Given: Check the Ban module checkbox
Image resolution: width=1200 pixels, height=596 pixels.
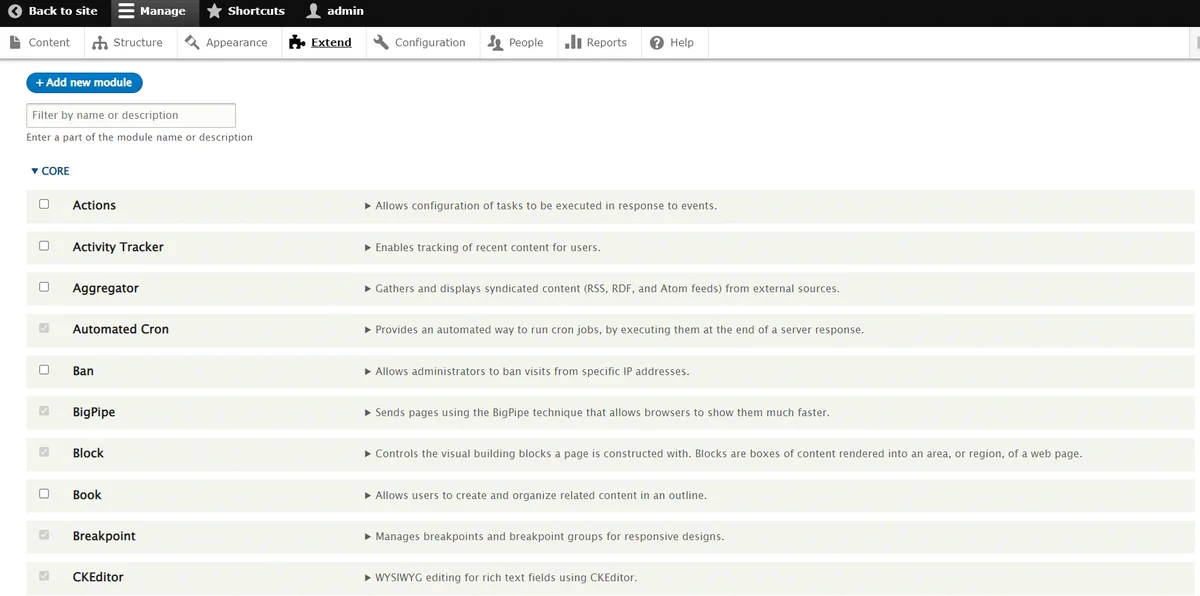Looking at the screenshot, I should [x=44, y=370].
